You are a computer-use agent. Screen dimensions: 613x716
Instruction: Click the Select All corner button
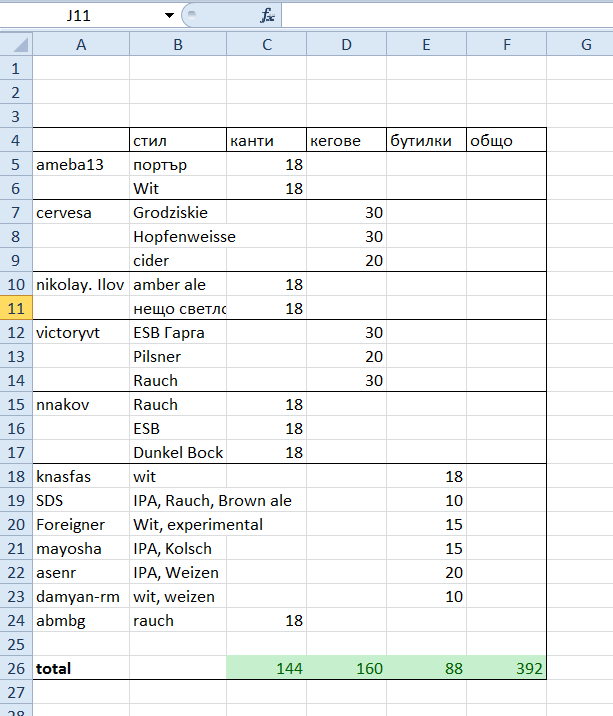coord(17,44)
